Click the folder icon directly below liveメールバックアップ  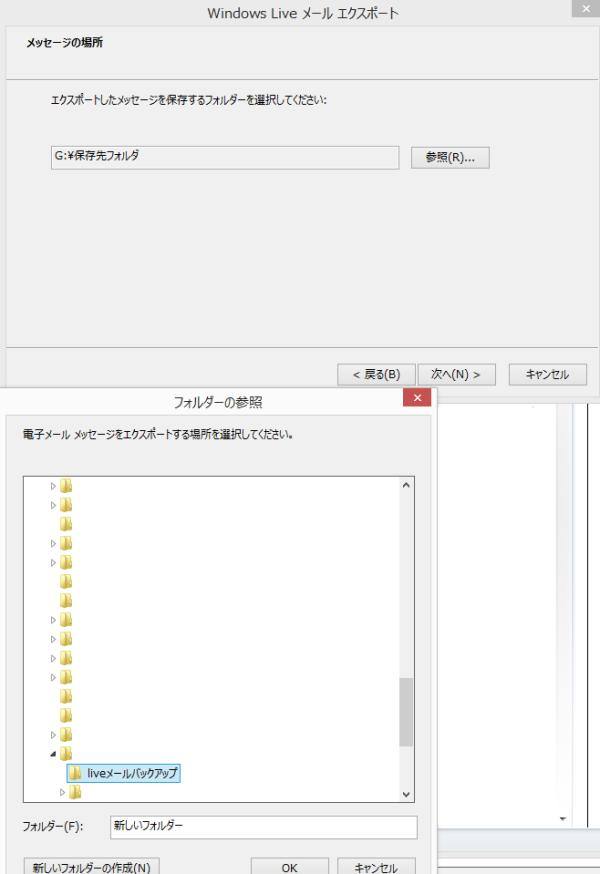point(75,792)
